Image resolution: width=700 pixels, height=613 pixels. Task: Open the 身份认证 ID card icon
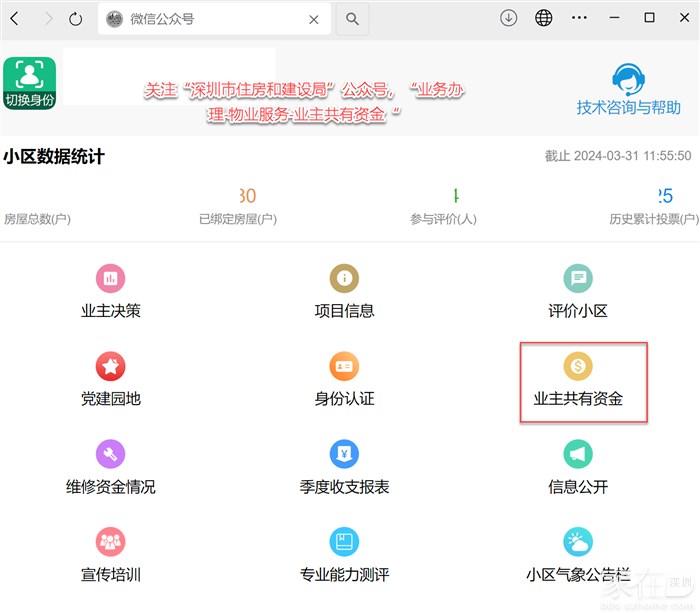344,366
